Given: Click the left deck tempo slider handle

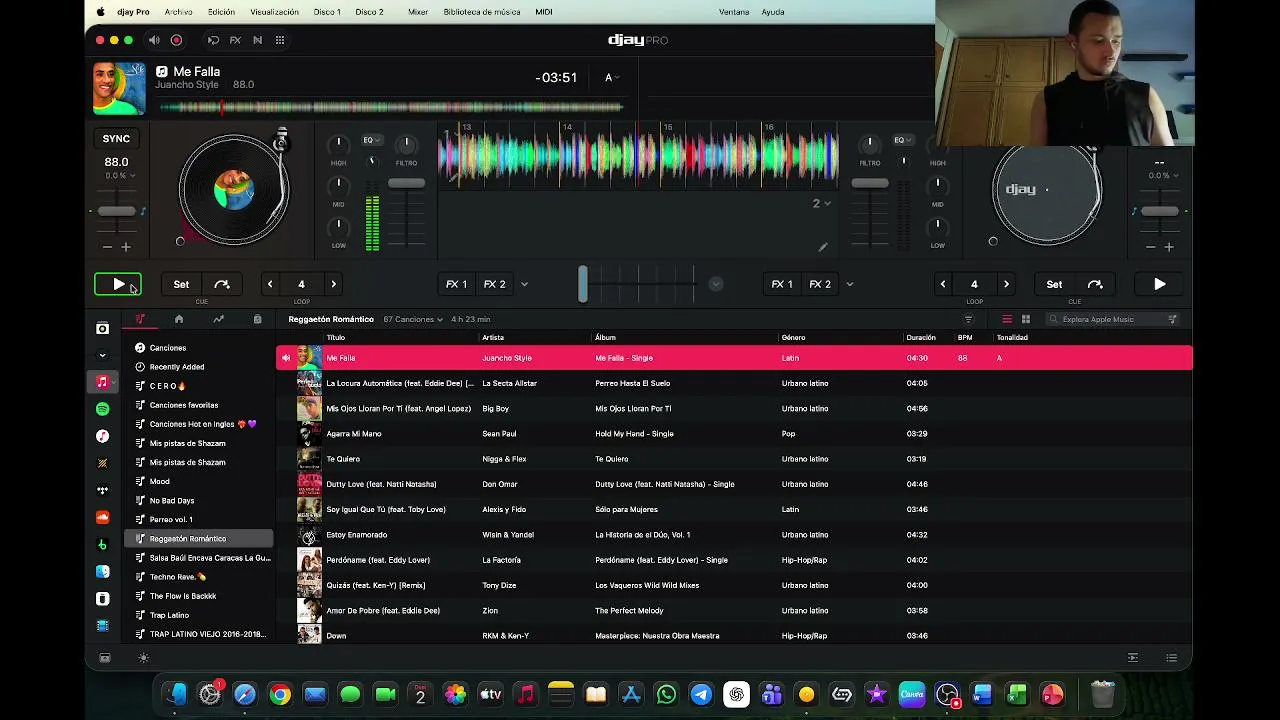Looking at the screenshot, I should click(117, 211).
